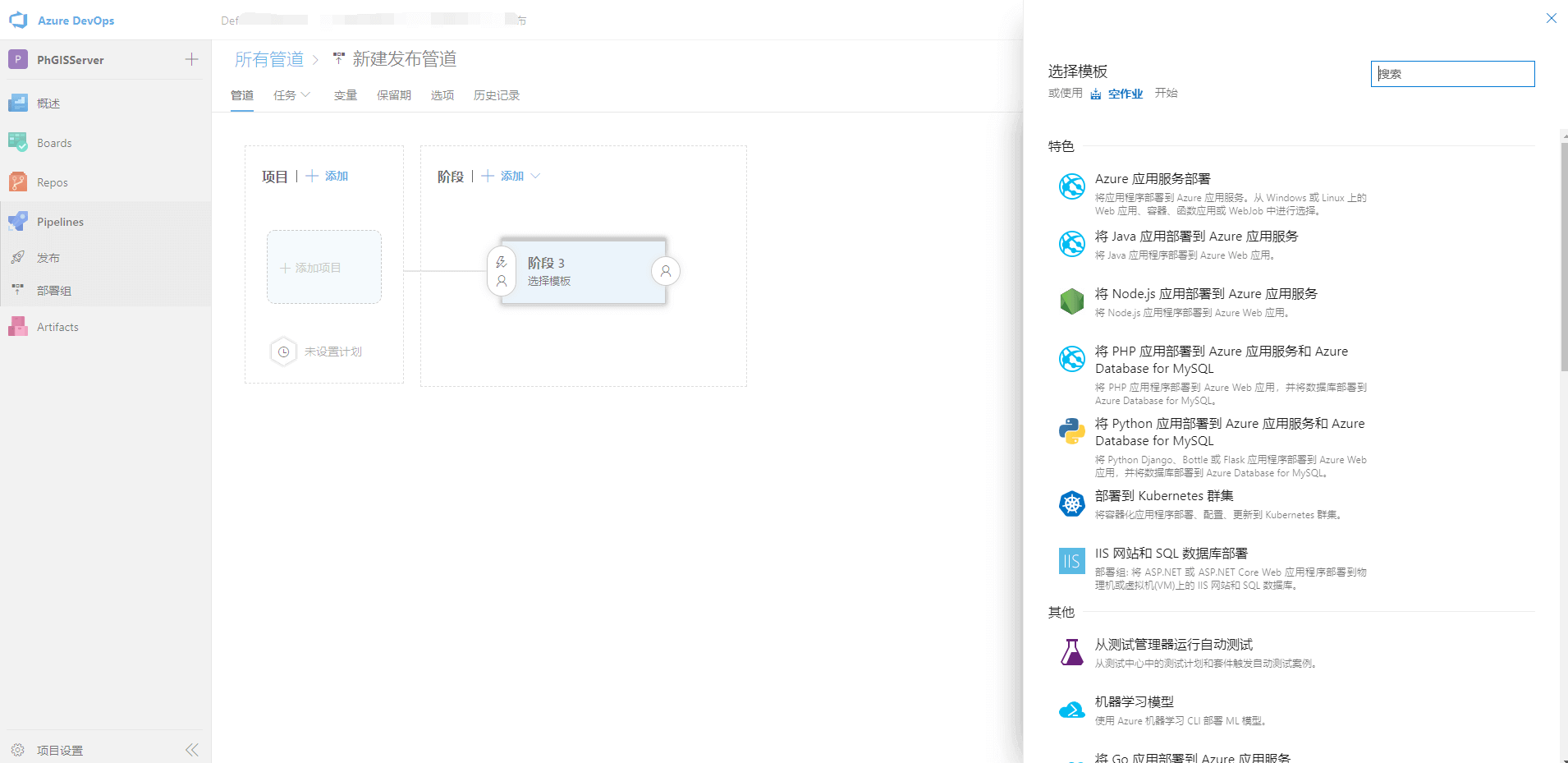Expand the 阶段 添加 dropdown arrow

535,176
